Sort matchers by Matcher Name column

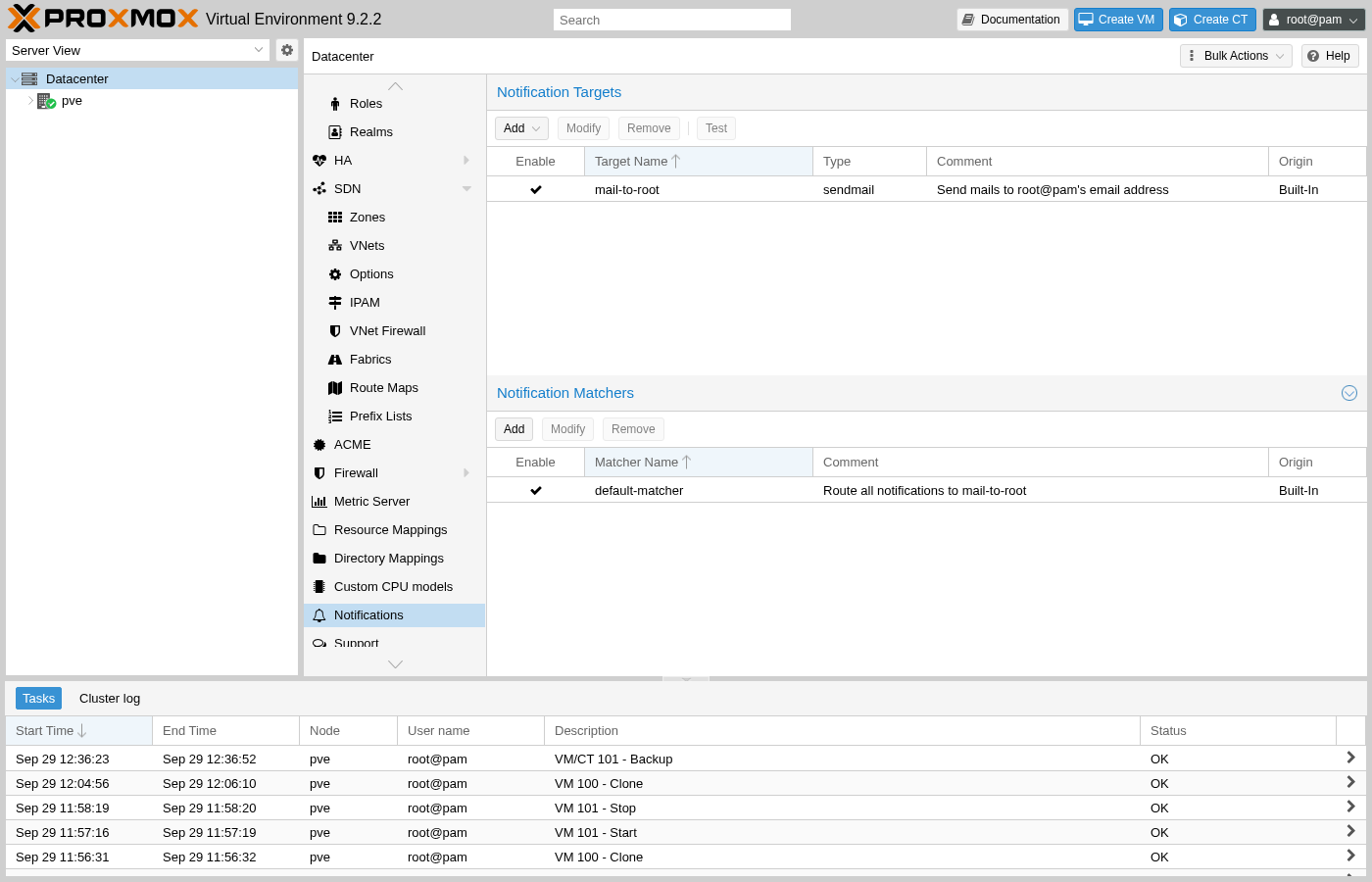[x=699, y=463]
